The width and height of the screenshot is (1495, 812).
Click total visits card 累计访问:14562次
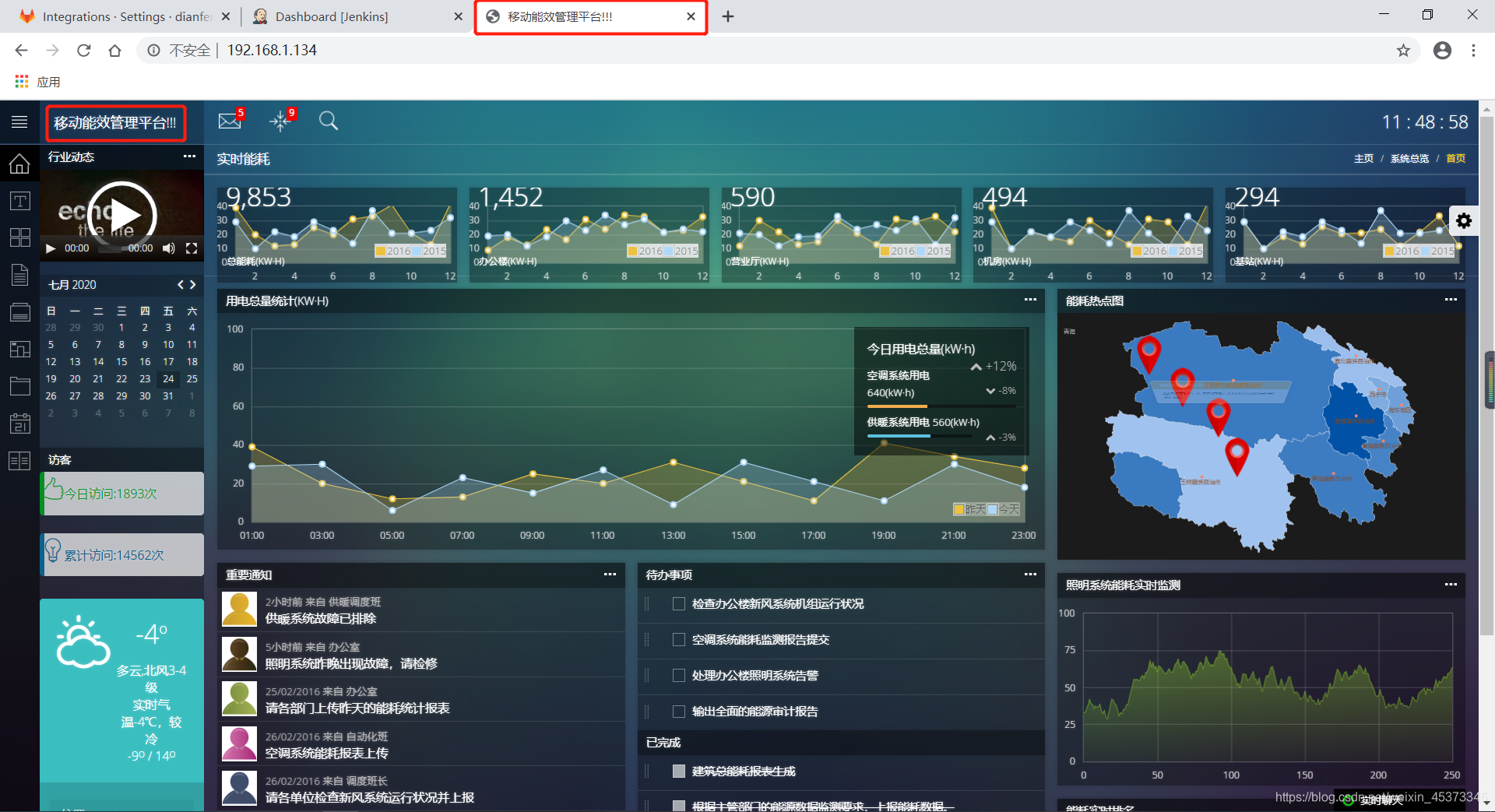tap(122, 555)
